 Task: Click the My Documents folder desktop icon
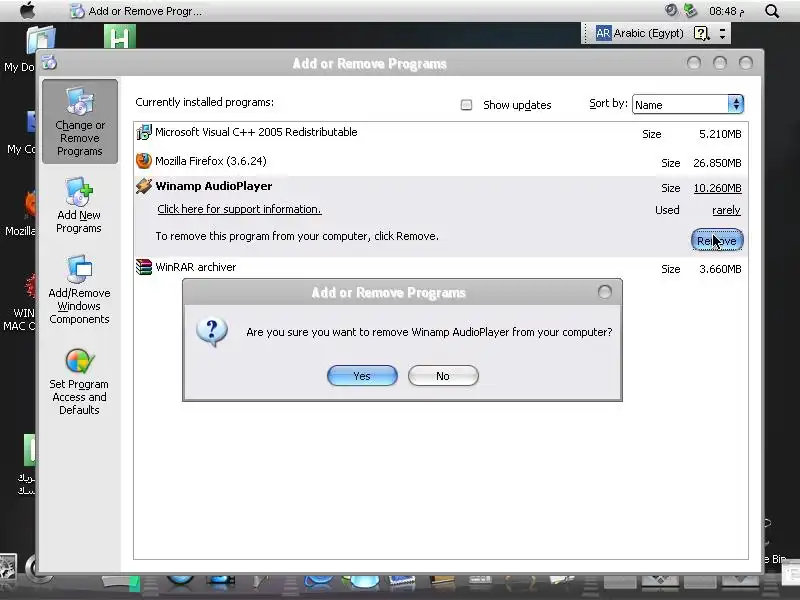[41, 38]
